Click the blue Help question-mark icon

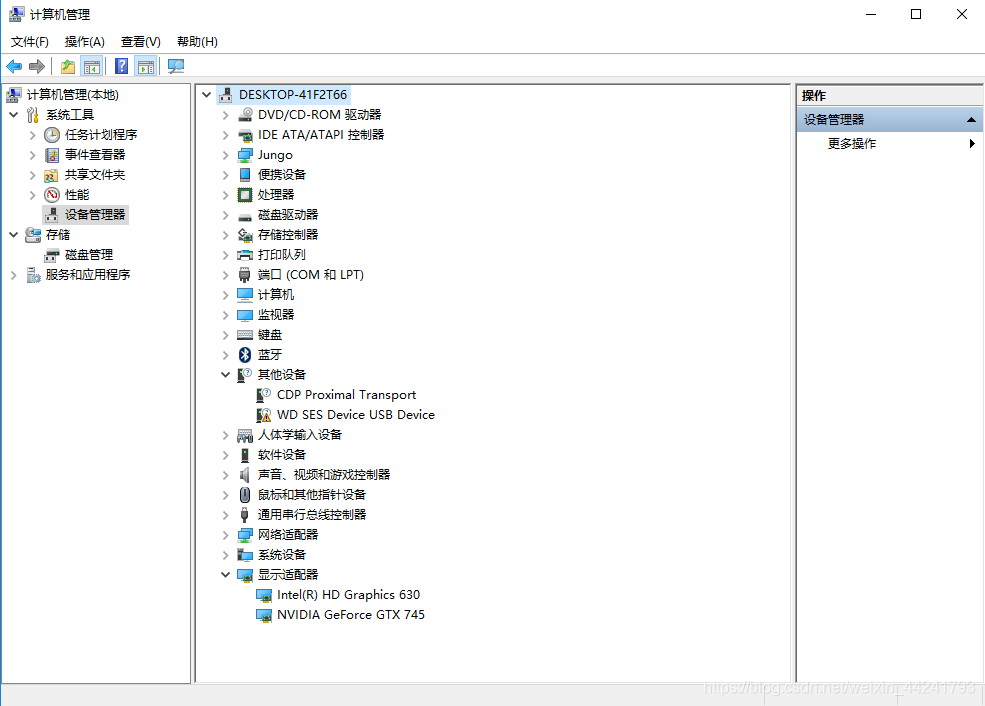122,67
